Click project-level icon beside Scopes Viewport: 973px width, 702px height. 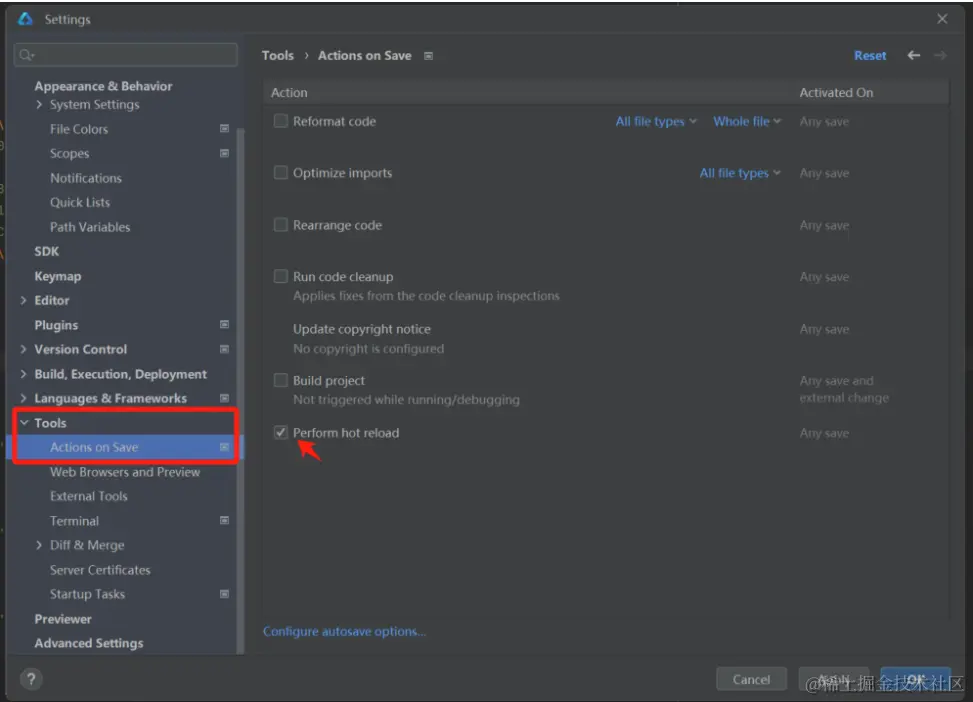[225, 153]
